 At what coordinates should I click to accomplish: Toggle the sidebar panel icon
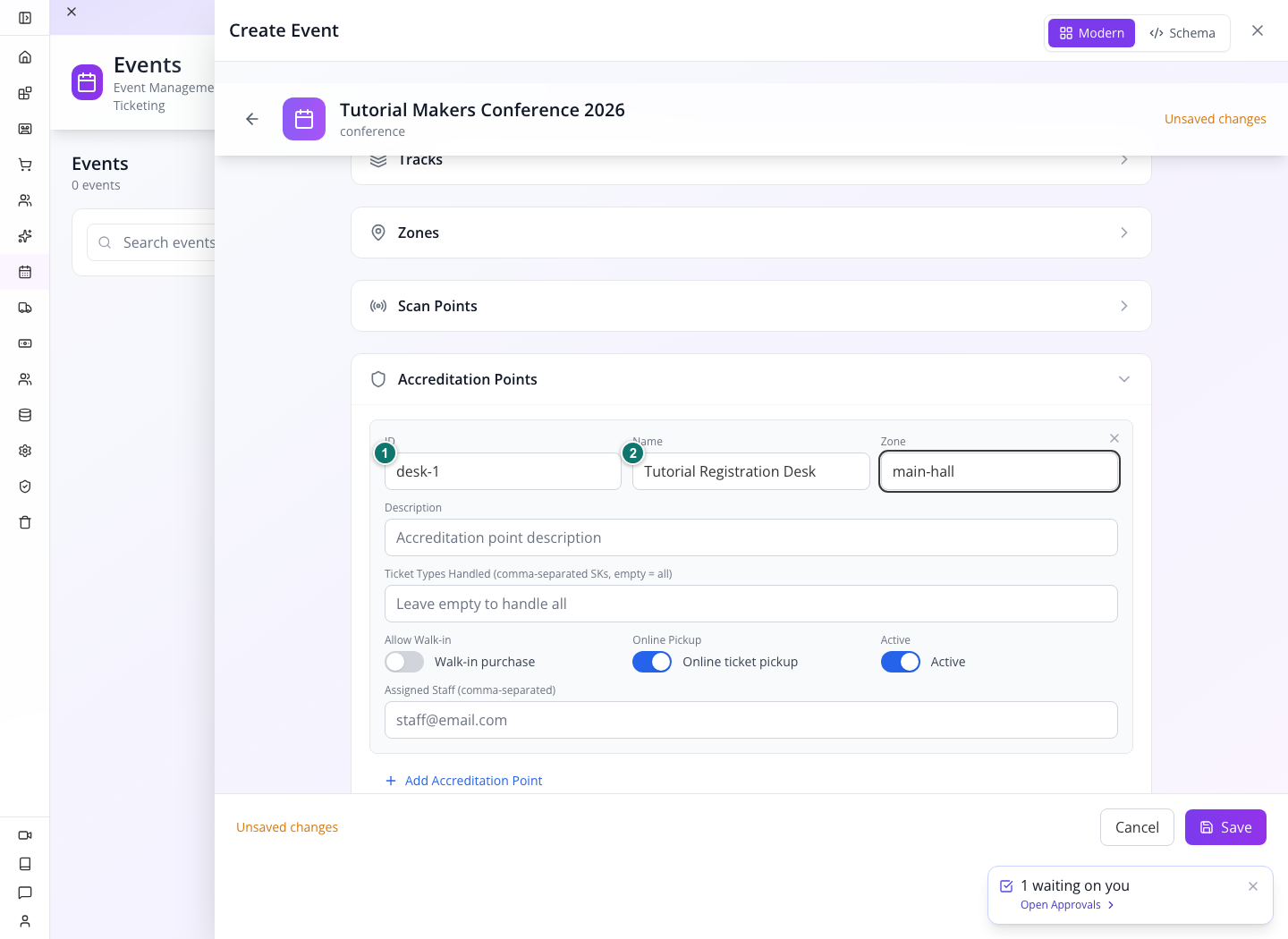click(x=25, y=18)
